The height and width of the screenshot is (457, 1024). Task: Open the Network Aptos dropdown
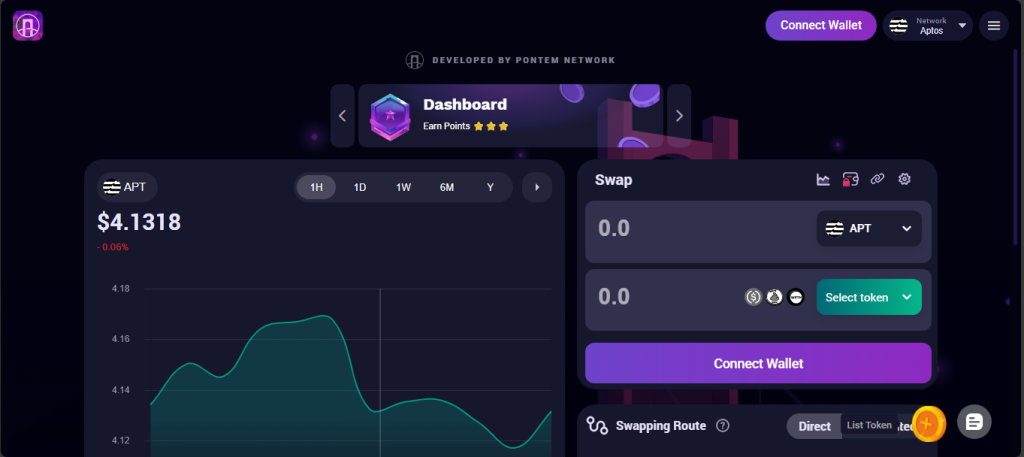pos(927,26)
